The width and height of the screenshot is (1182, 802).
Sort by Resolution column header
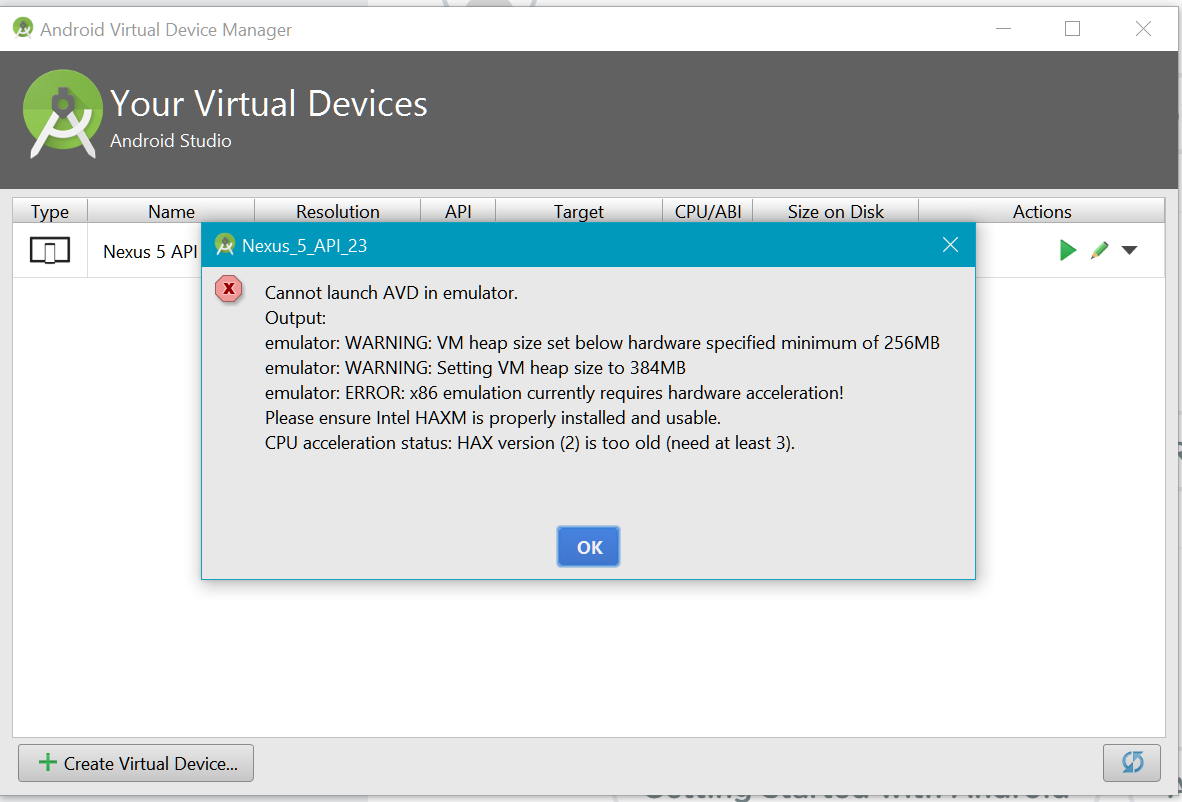click(338, 211)
